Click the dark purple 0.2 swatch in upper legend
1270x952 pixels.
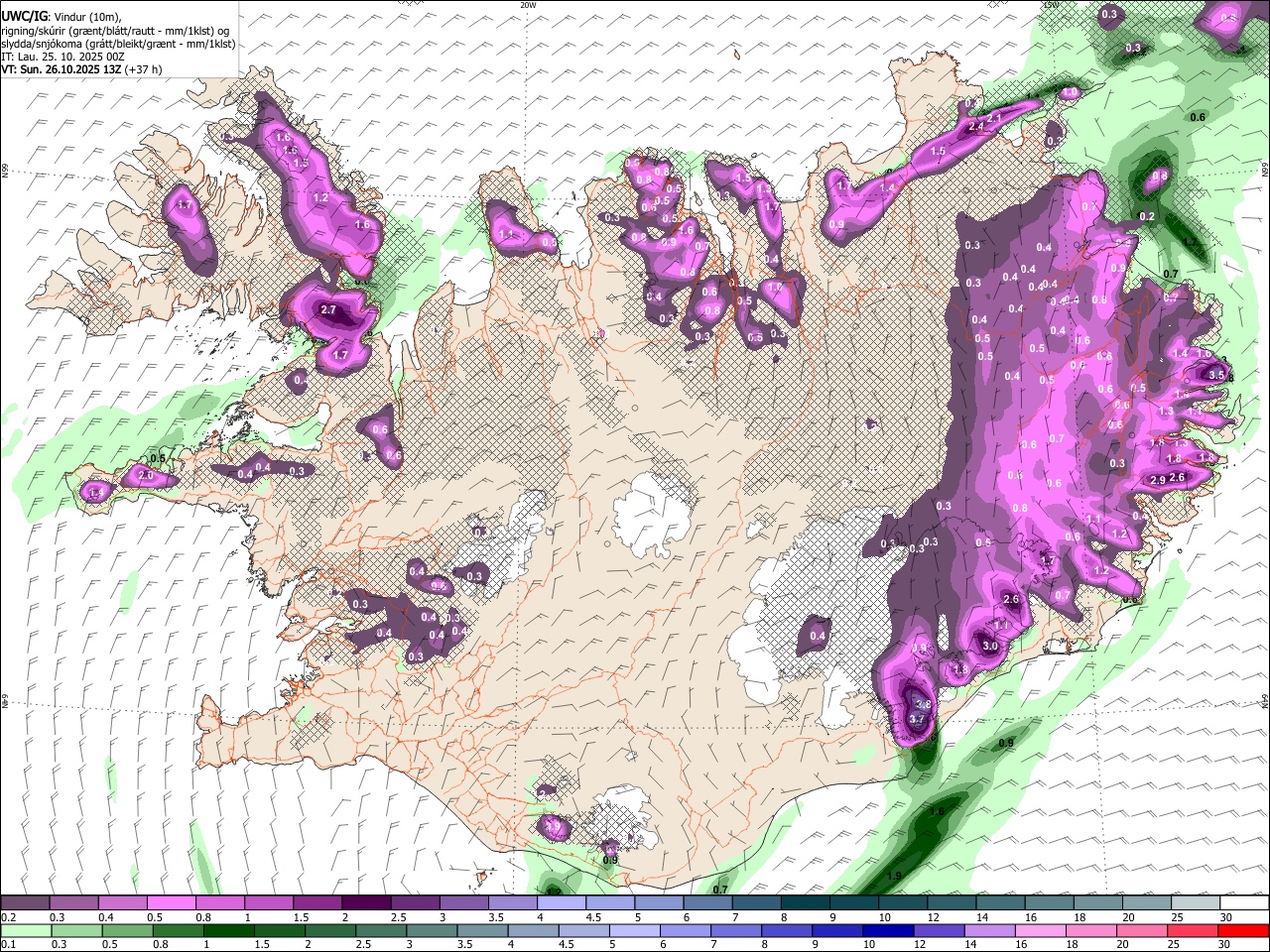pyautogui.click(x=25, y=903)
